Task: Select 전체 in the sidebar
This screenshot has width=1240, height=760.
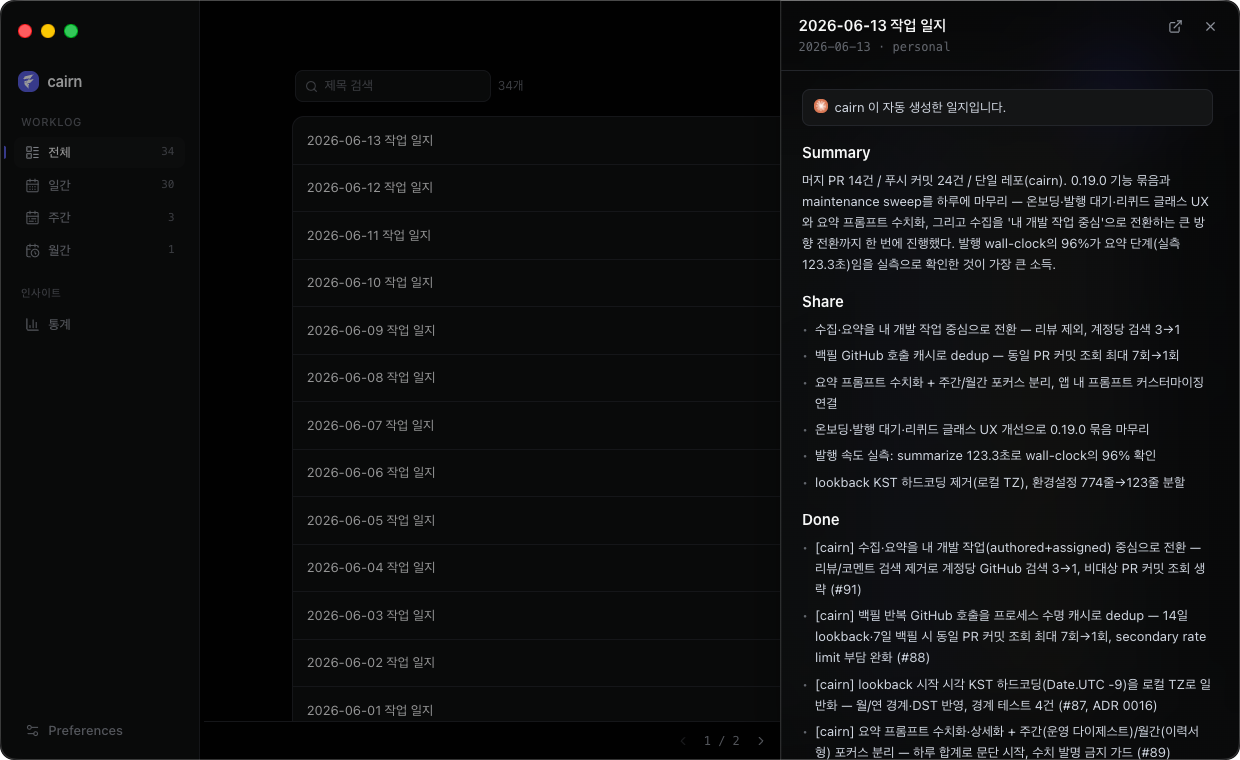Action: pos(100,152)
